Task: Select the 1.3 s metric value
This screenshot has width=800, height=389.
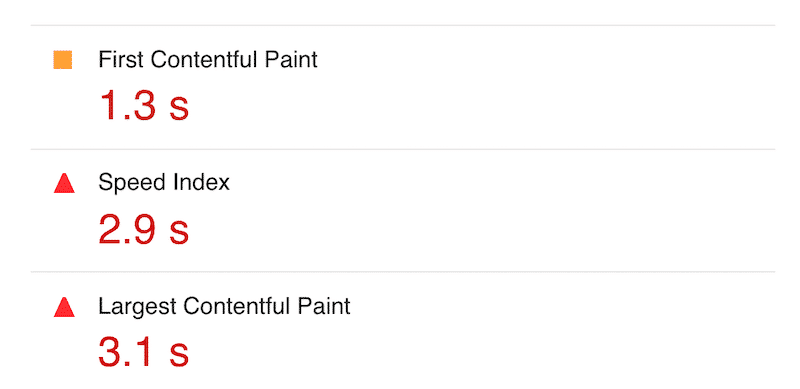Action: click(143, 106)
